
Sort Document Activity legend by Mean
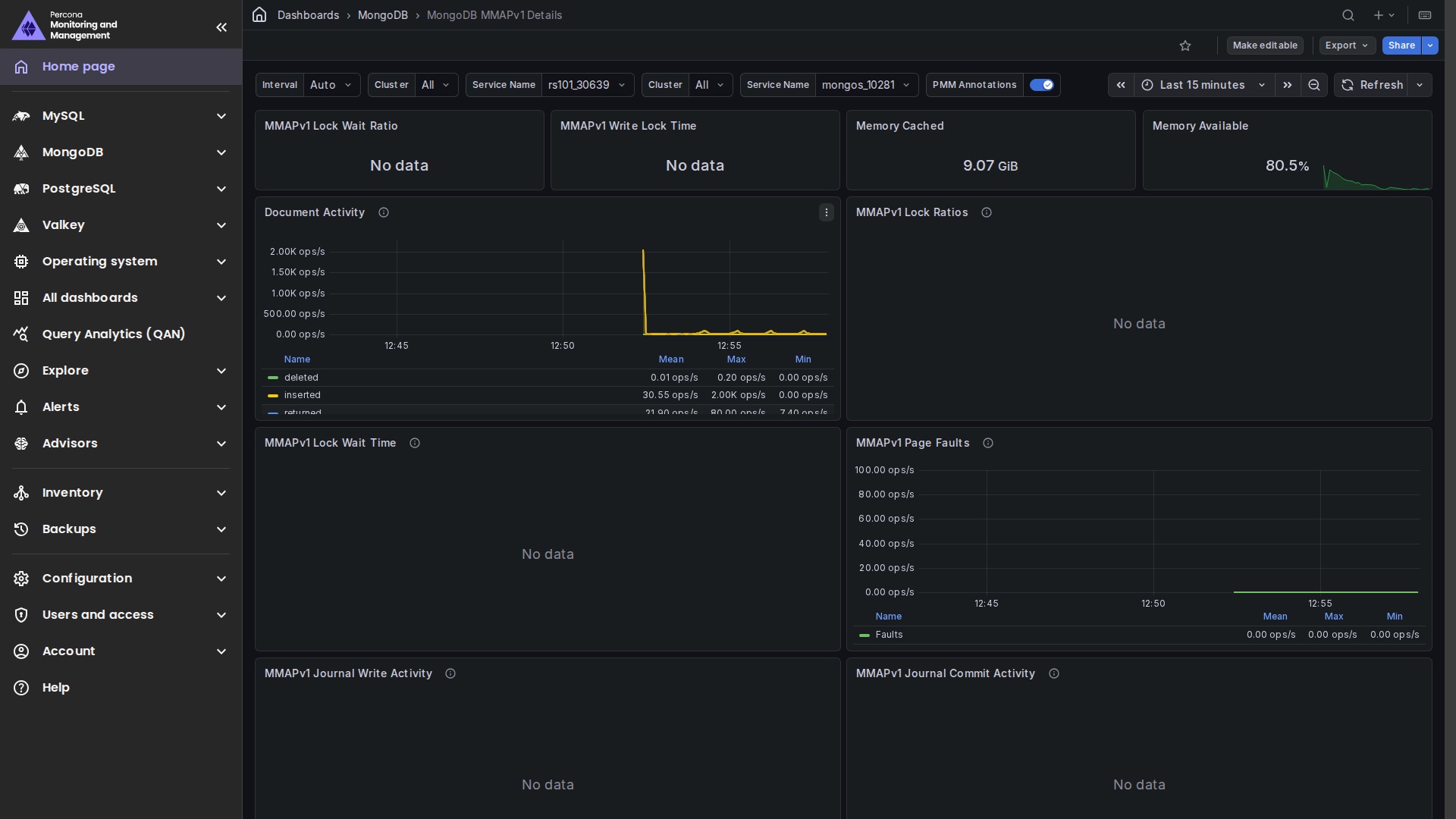tap(671, 359)
